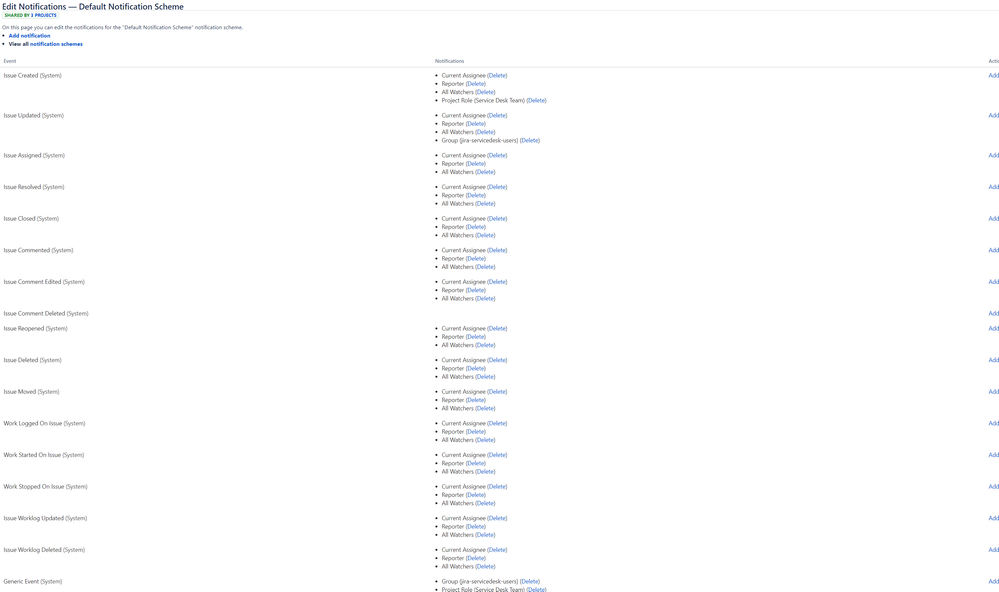Delete All Watchers from Issue Reopened
This screenshot has width=999, height=592.
(485, 345)
